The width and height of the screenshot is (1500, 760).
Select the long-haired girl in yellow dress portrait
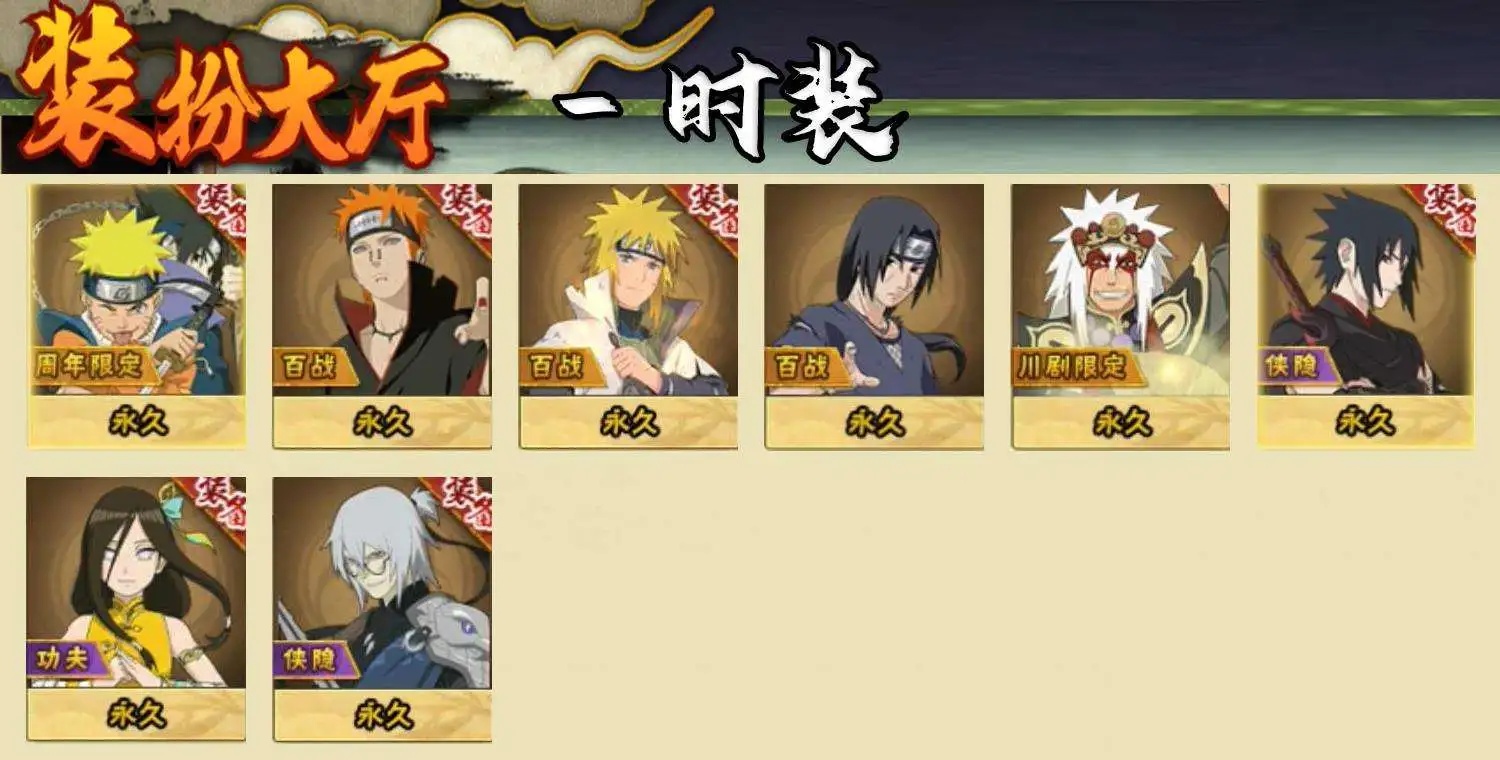pyautogui.click(x=136, y=582)
